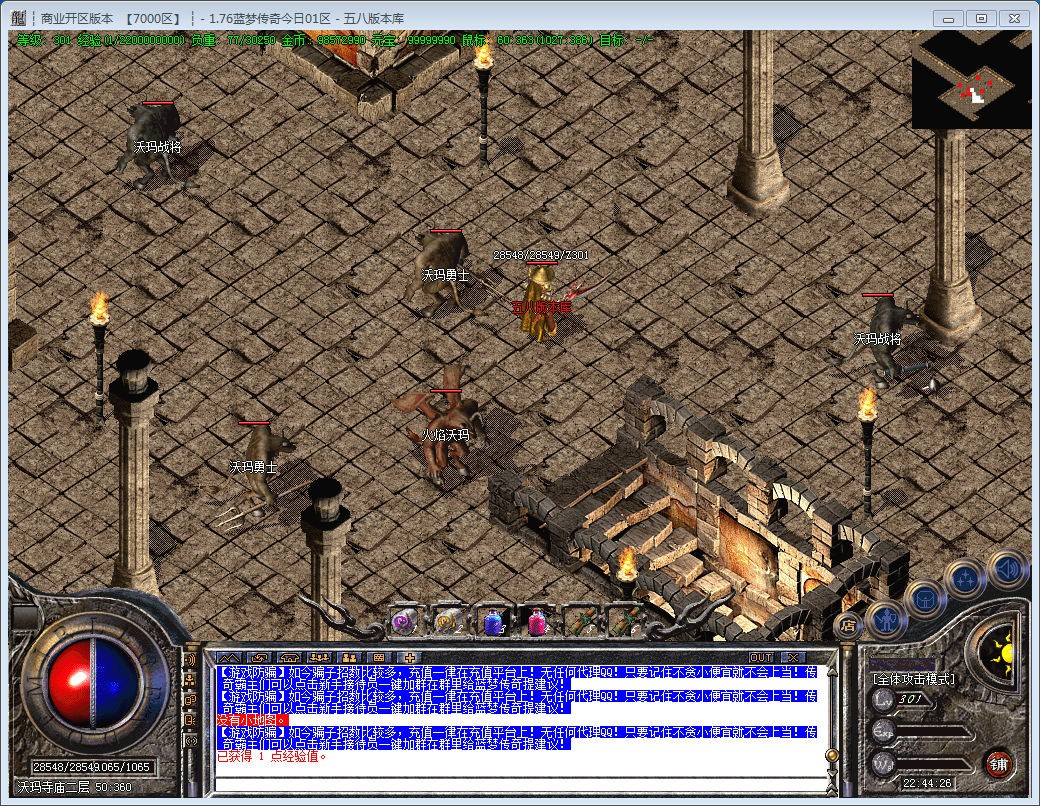Click the Wgt weight bar

click(x=935, y=764)
